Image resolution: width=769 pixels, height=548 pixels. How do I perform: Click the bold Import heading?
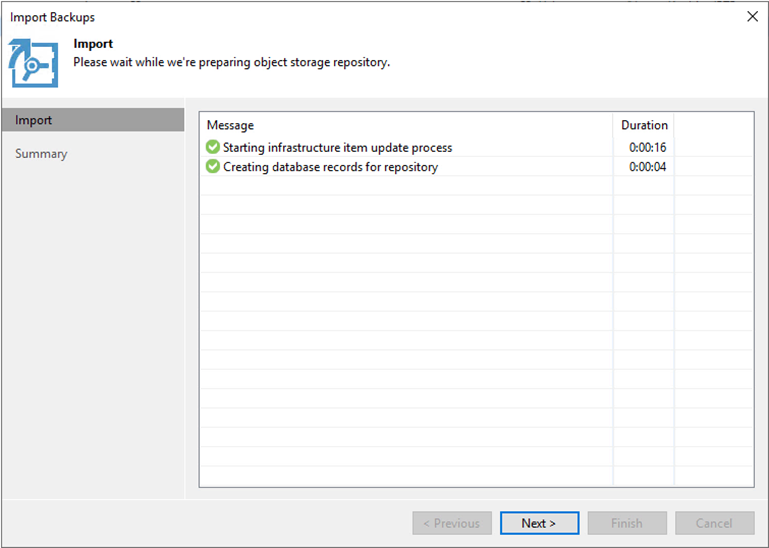(x=93, y=44)
